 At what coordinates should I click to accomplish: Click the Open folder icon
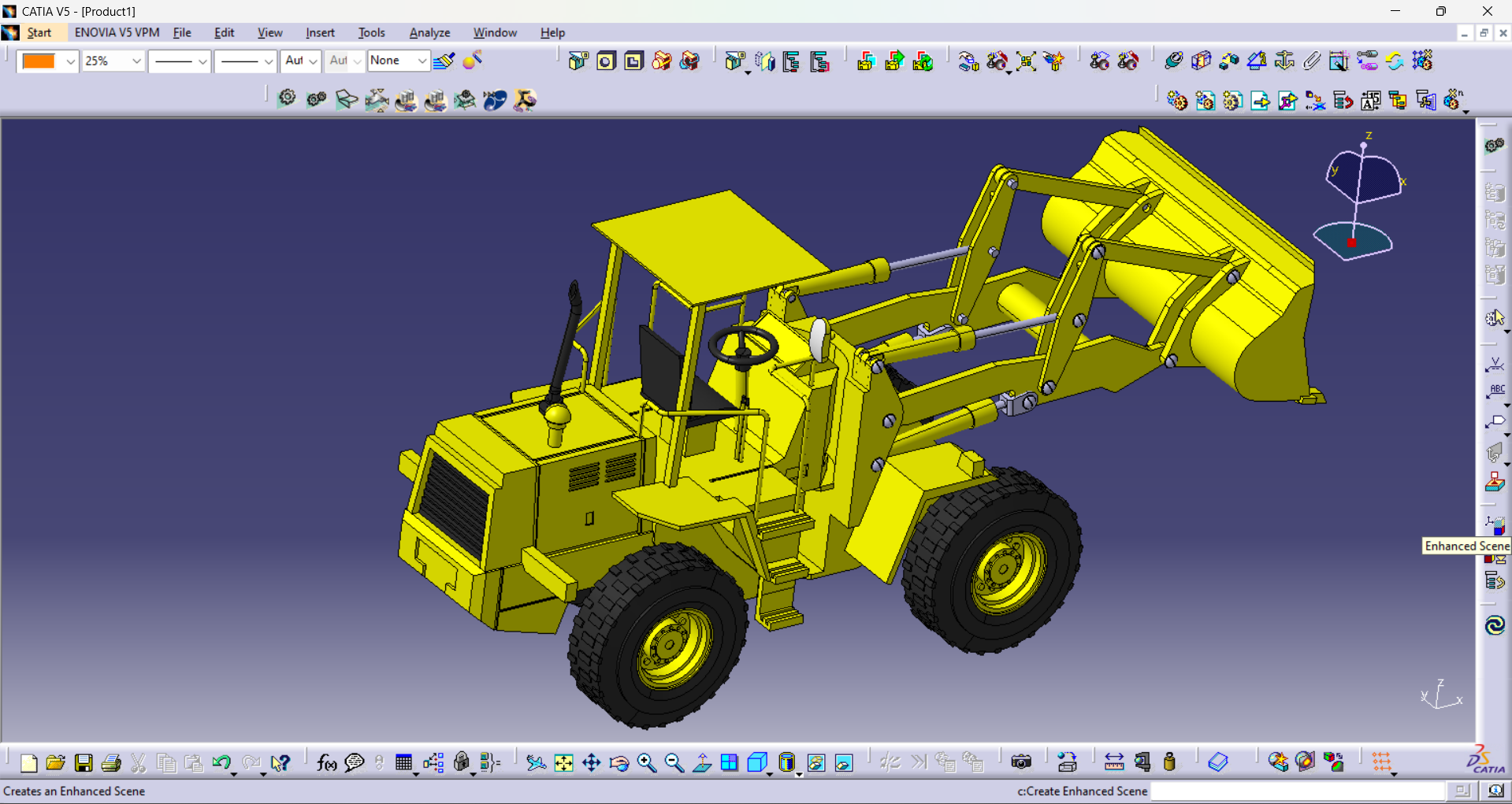pyautogui.click(x=55, y=762)
